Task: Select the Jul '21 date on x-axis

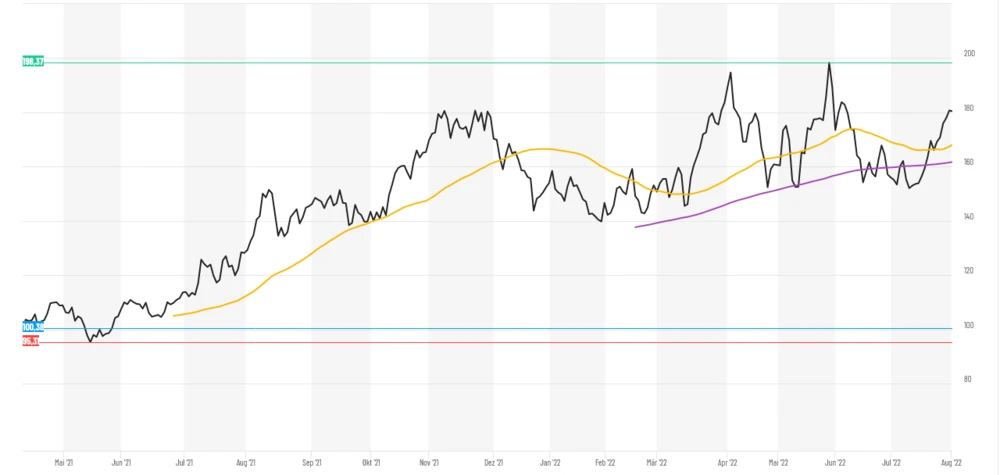Action: tap(184, 463)
